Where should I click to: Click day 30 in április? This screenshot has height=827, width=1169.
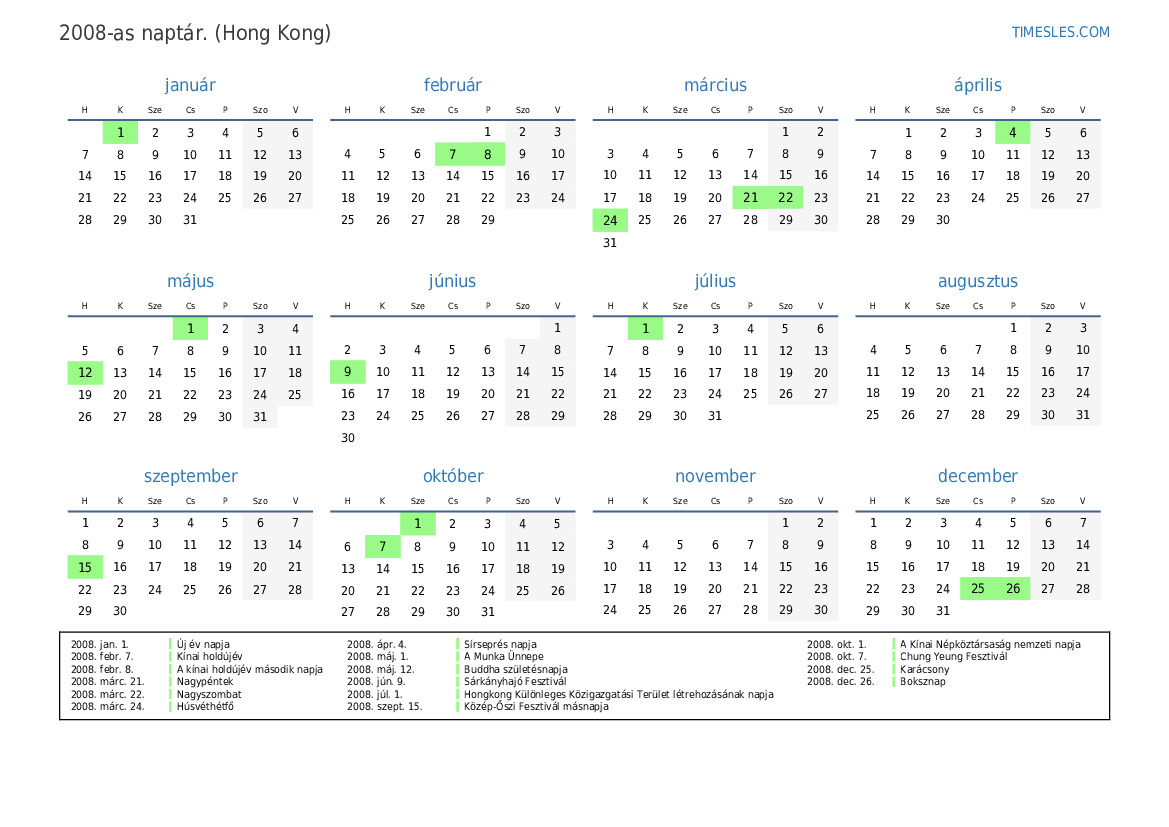(942, 220)
